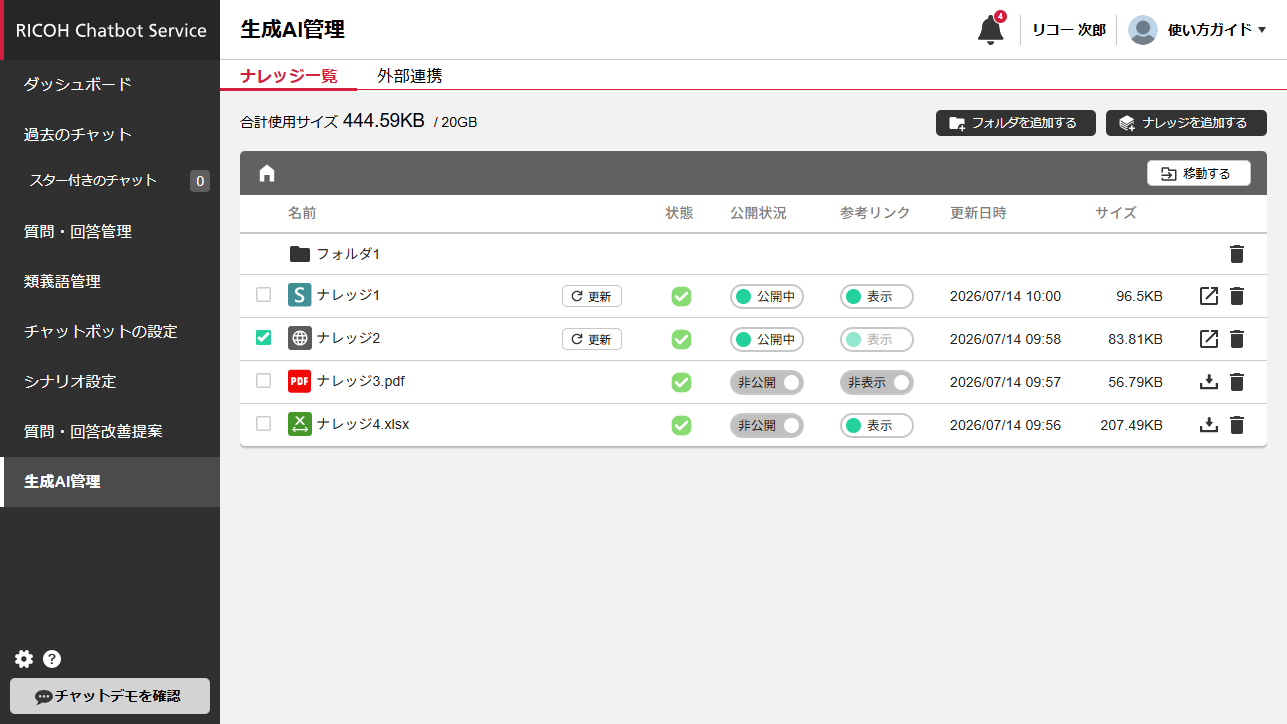This screenshot has height=724, width=1287.
Task: Open the ナレッジ2 external link icon
Action: click(1209, 339)
